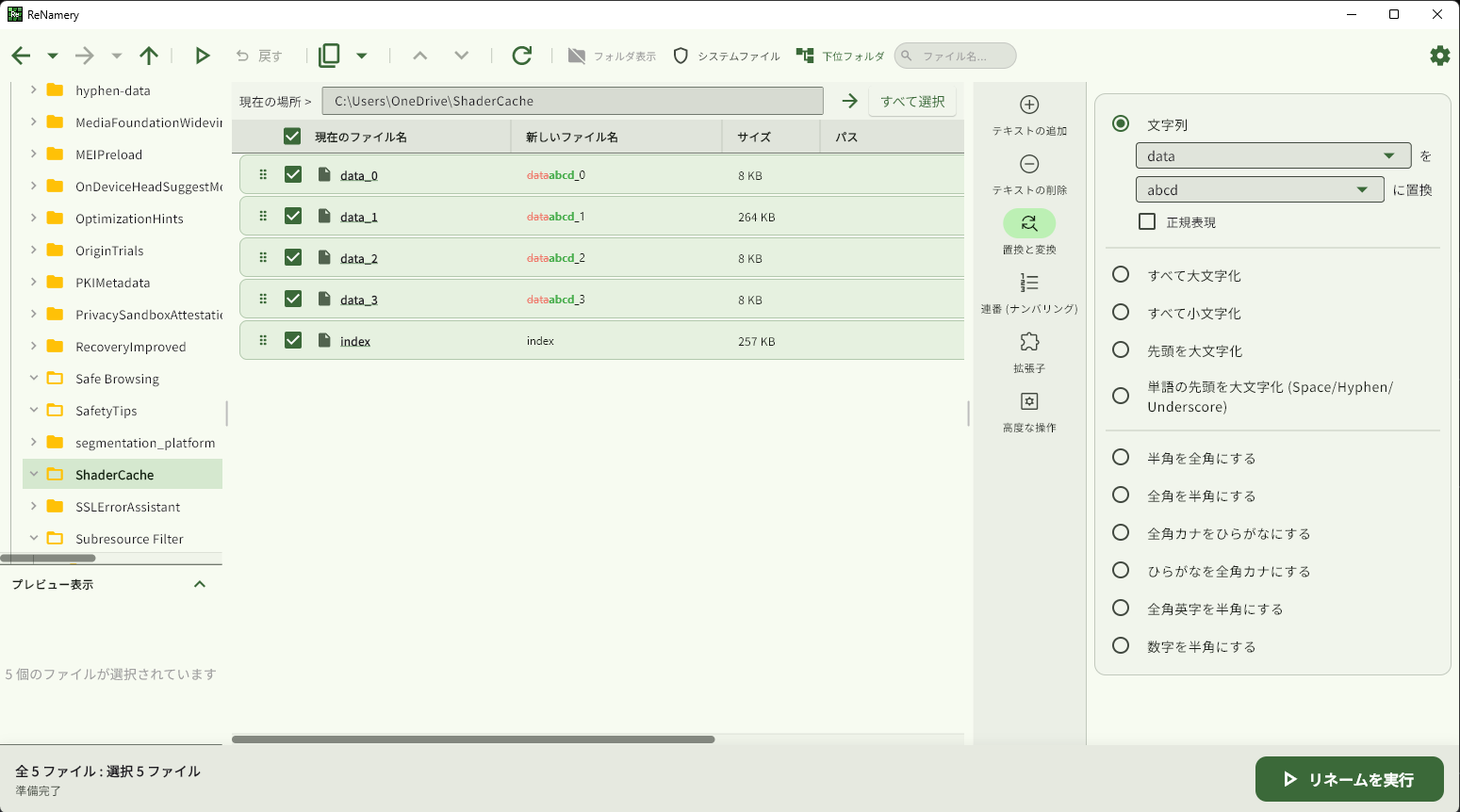Uncheck the data_1 file checkbox
1460x812 pixels.
tap(293, 216)
